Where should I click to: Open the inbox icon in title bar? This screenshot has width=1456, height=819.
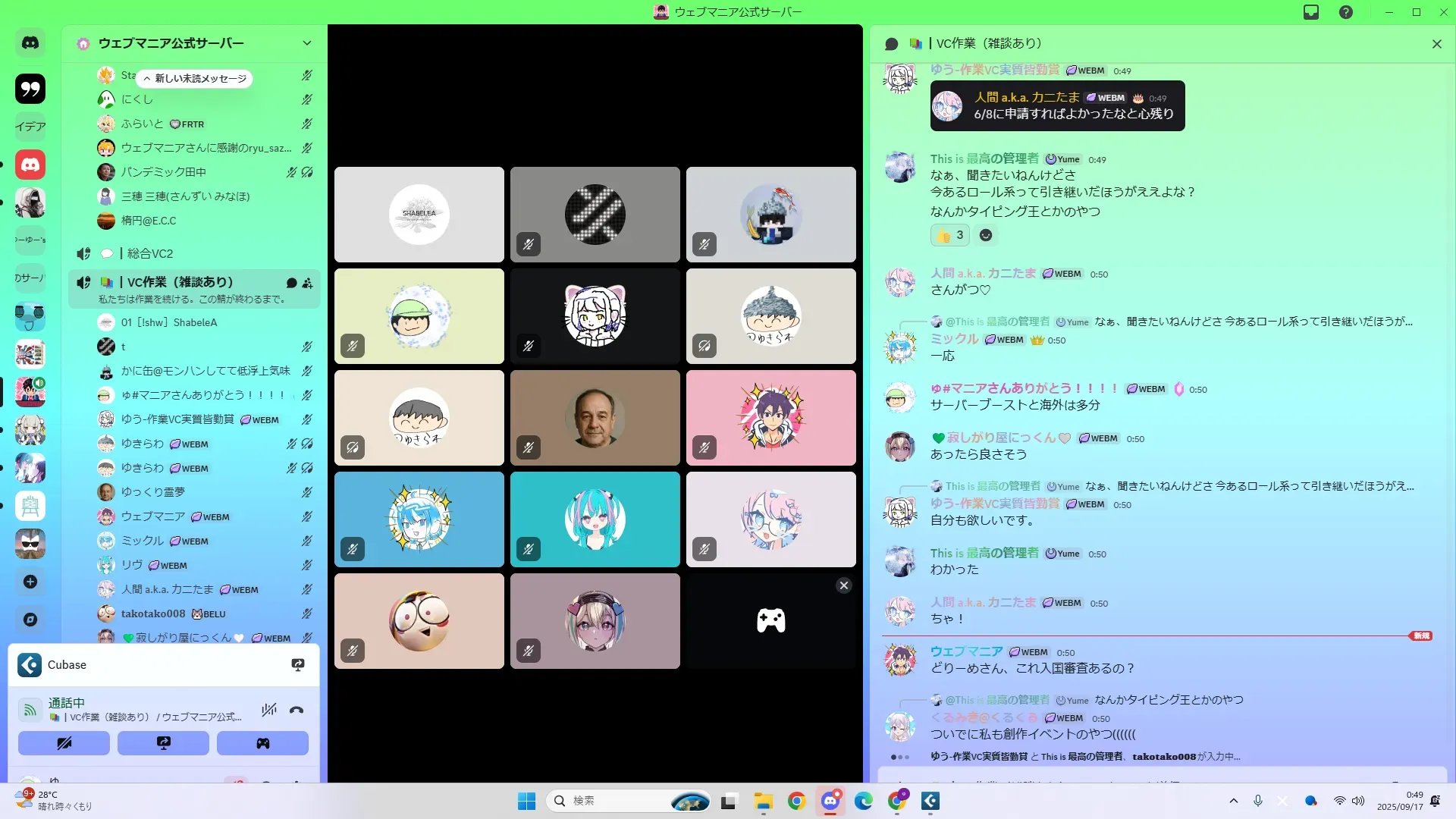pos(1311,12)
